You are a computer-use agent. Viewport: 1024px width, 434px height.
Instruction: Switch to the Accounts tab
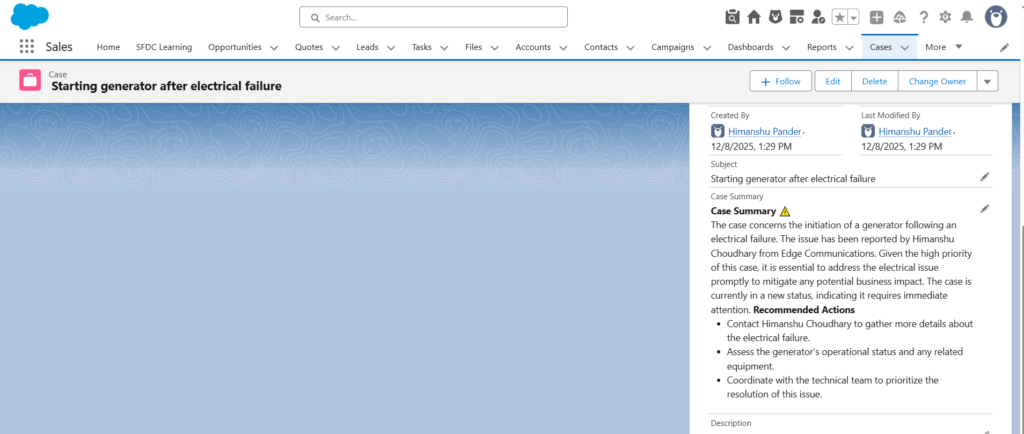point(533,47)
